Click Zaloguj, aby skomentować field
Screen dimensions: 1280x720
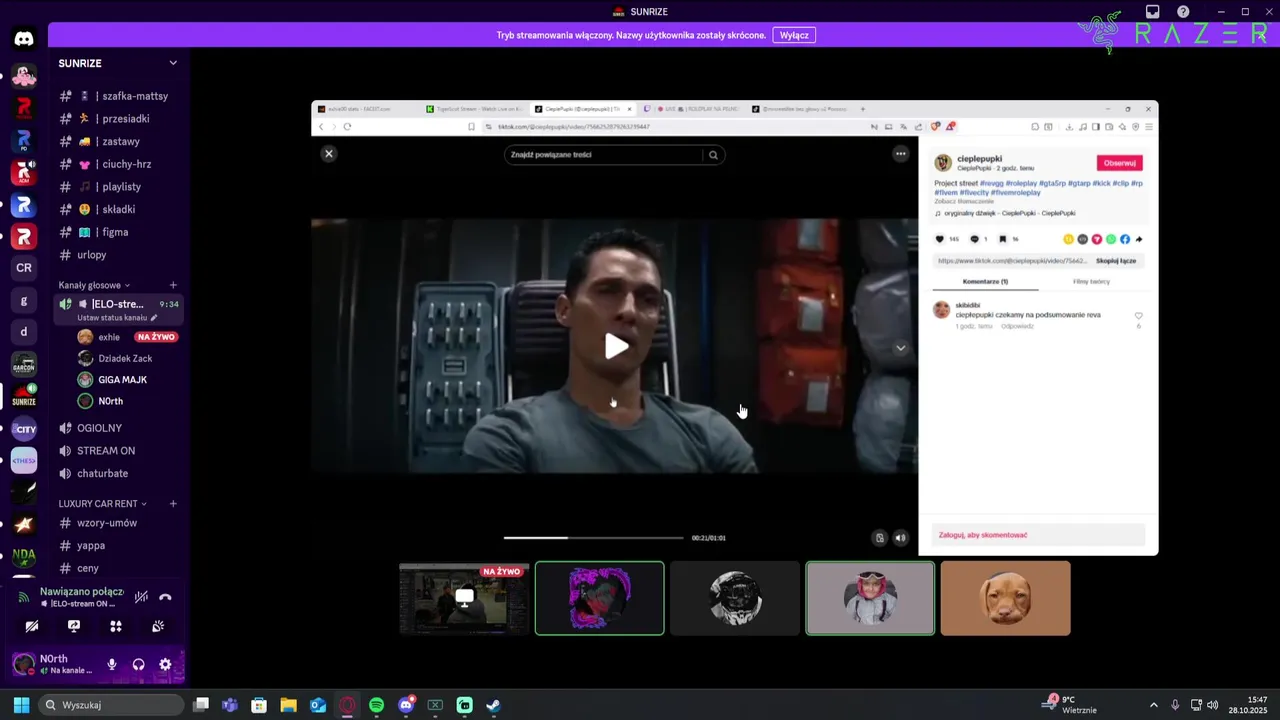click(1038, 535)
